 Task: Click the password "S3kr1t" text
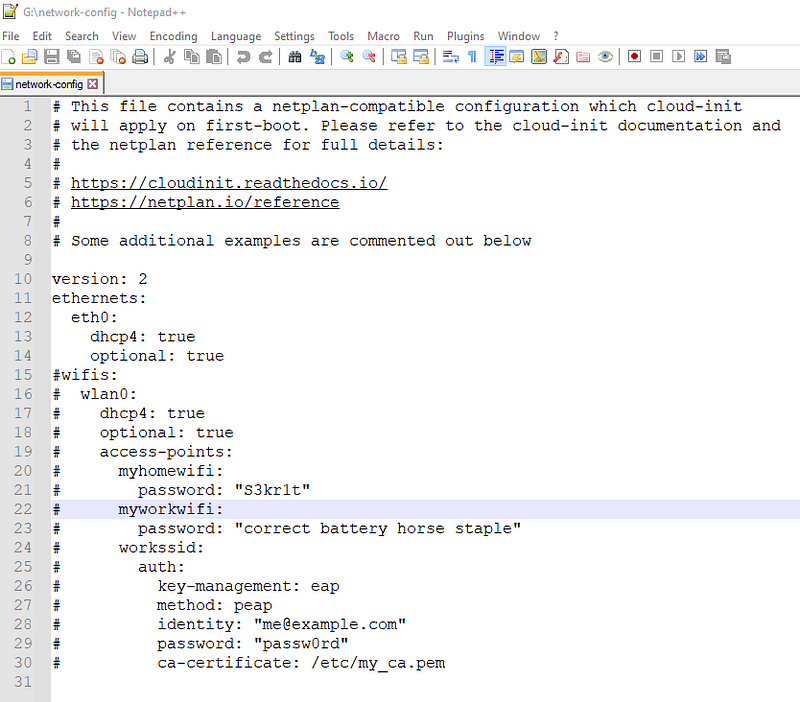click(224, 490)
